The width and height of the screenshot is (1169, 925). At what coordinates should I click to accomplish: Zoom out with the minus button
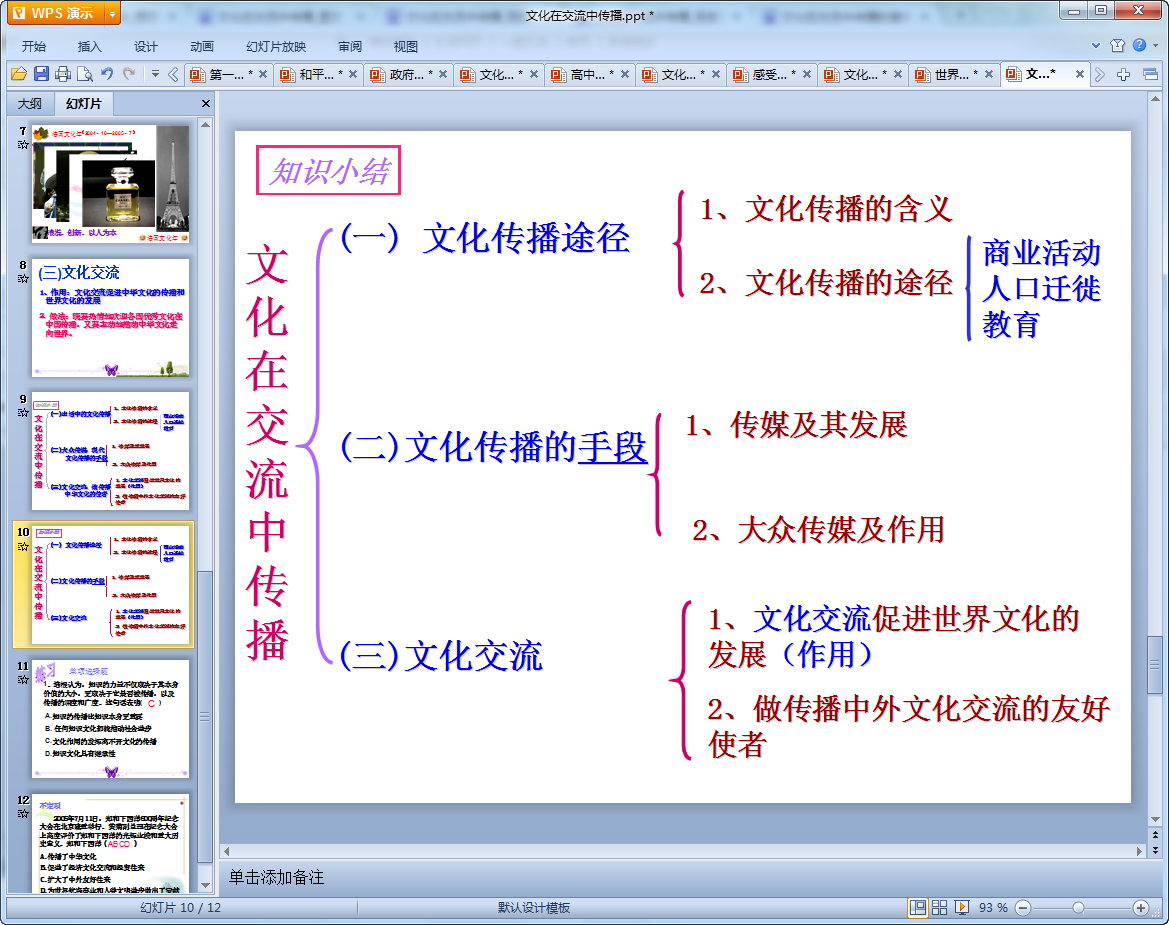point(1024,907)
